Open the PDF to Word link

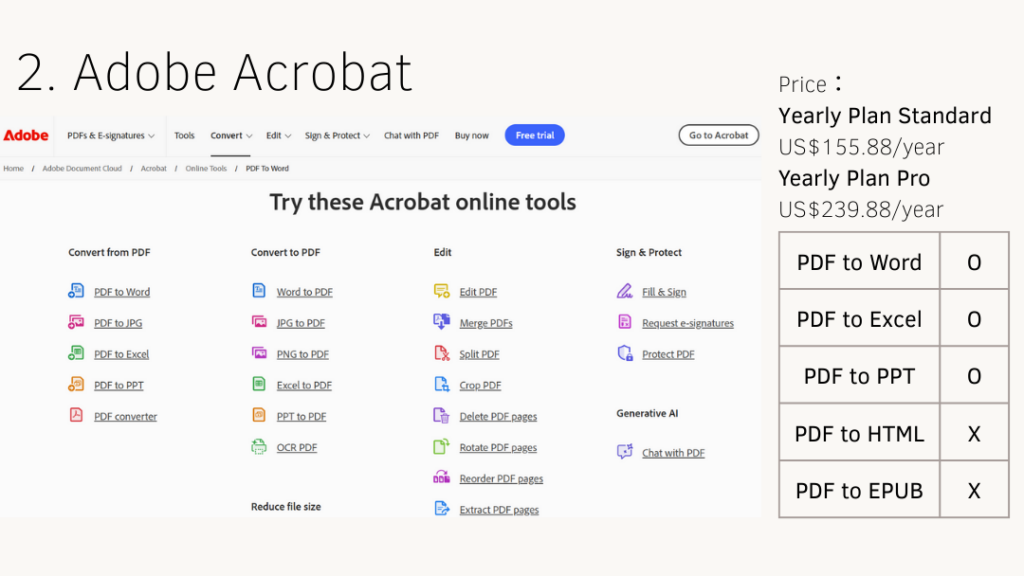122,292
